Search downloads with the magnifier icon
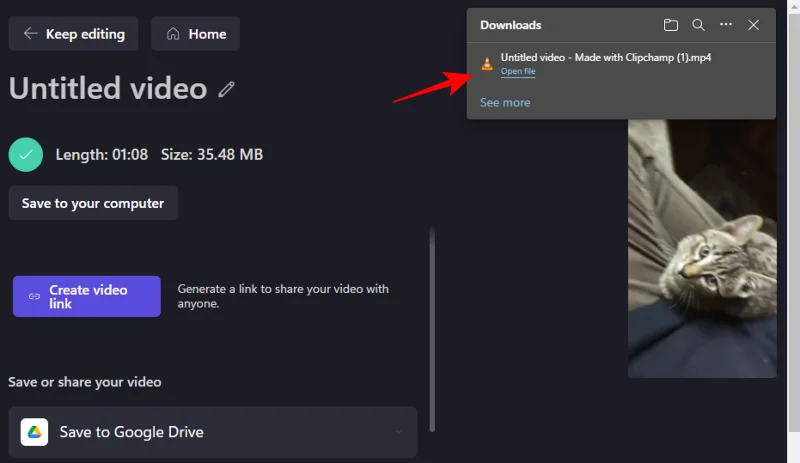Screen dimensions: 800x463 click(x=698, y=25)
